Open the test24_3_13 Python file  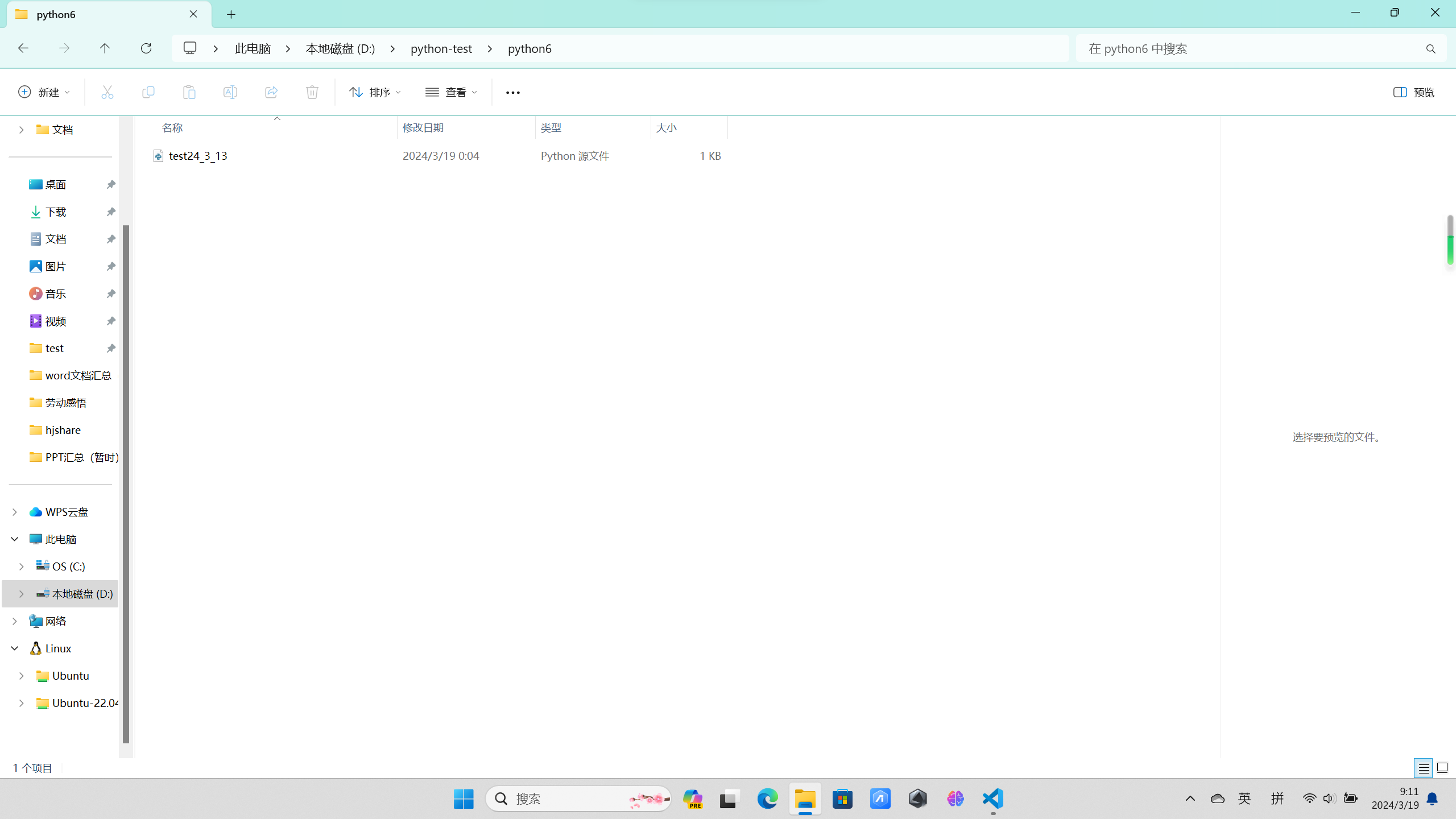point(197,156)
